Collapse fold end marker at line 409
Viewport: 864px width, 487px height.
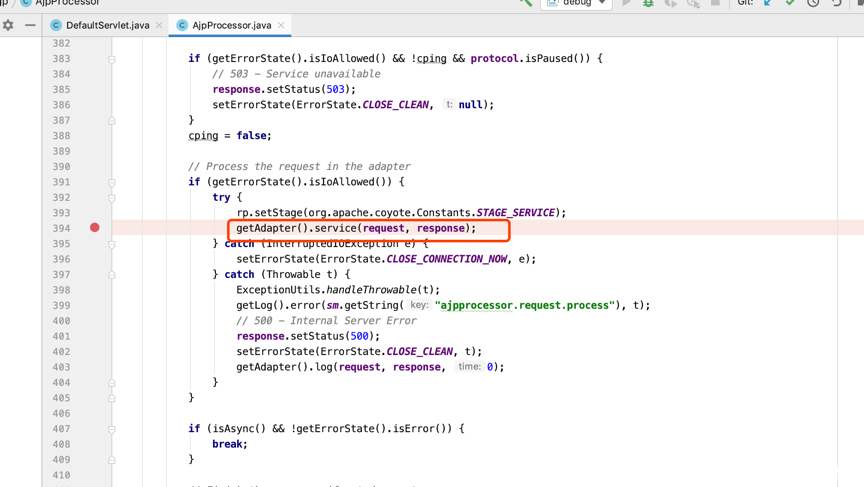112,459
